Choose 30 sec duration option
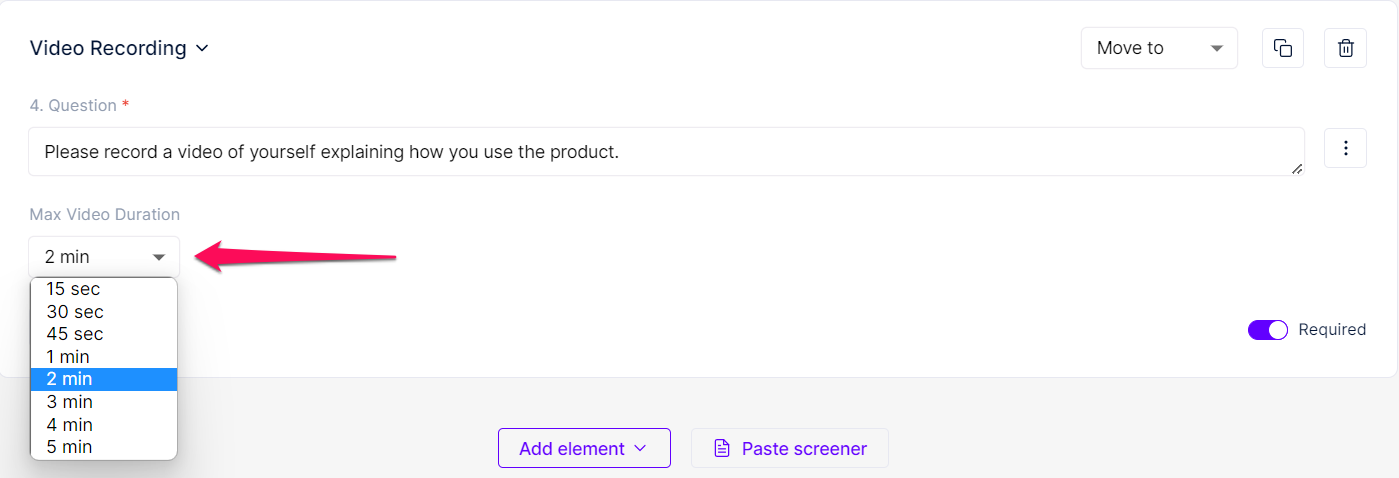Viewport: 1399px width, 478px height. [x=104, y=312]
